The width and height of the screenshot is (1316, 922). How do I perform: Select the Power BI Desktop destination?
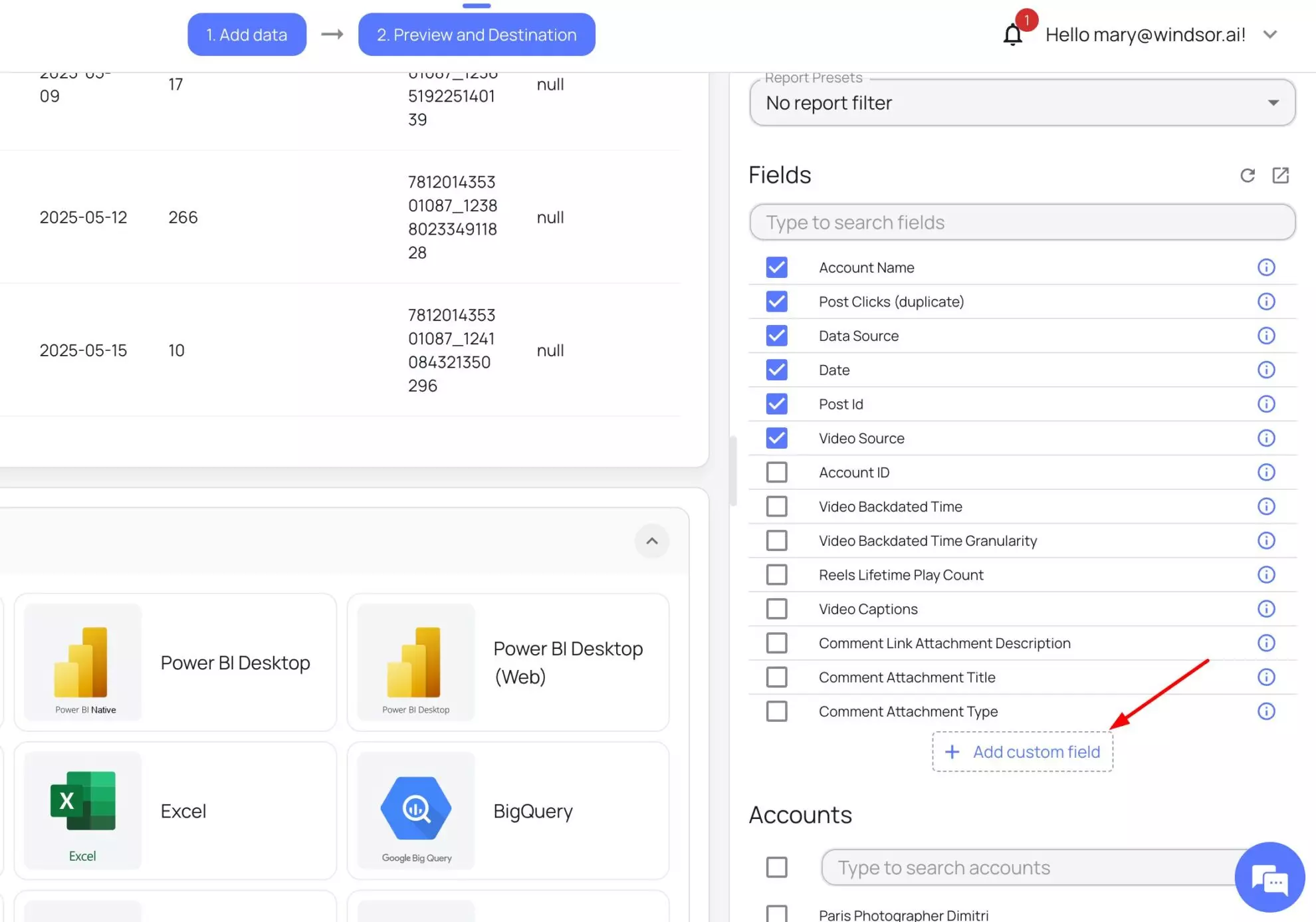coord(175,662)
